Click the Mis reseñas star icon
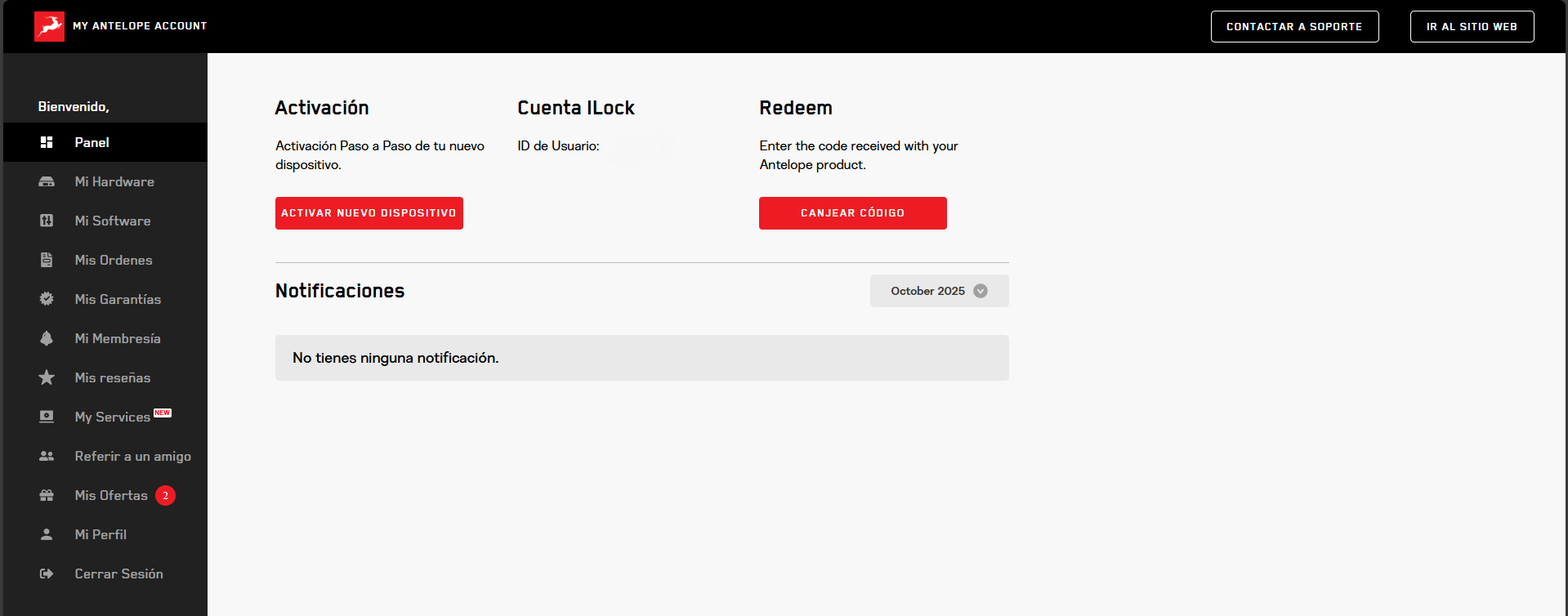1568x616 pixels. coord(47,377)
